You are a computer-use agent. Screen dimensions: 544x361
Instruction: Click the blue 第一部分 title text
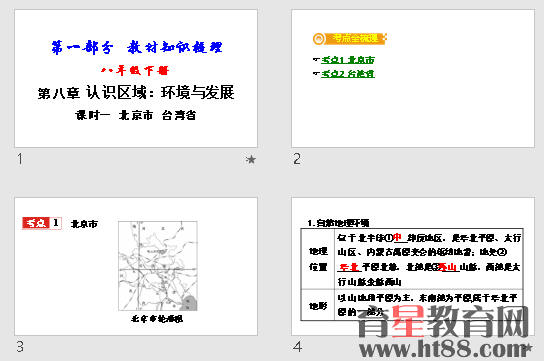click(x=137, y=48)
